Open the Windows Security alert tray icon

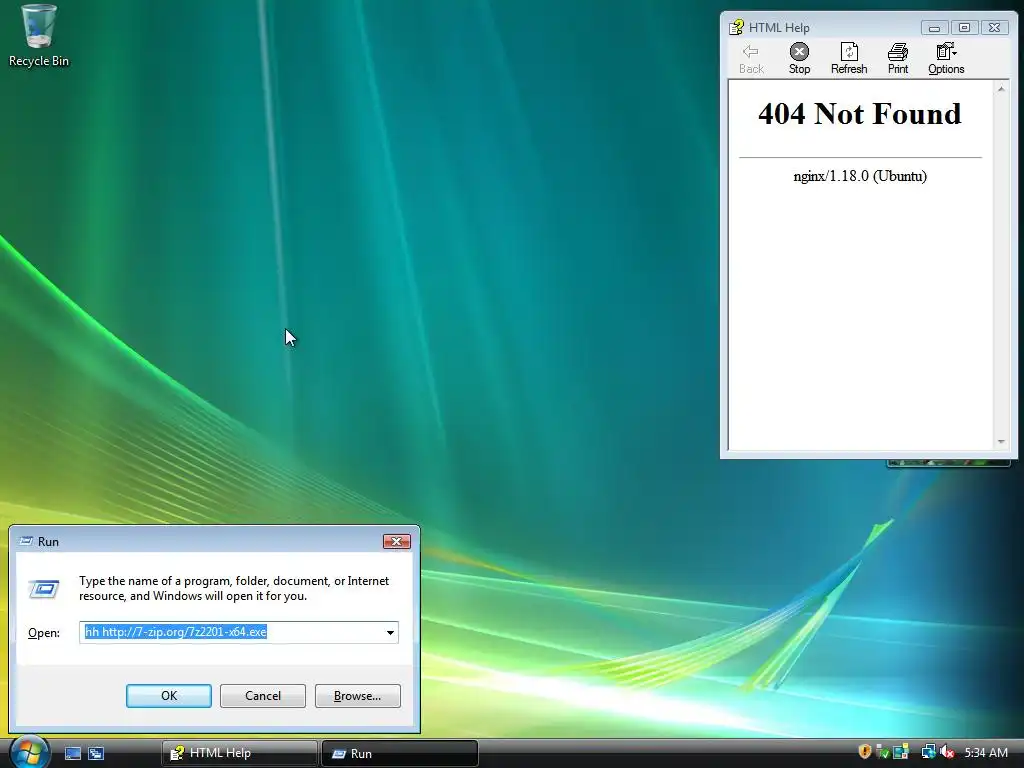865,752
